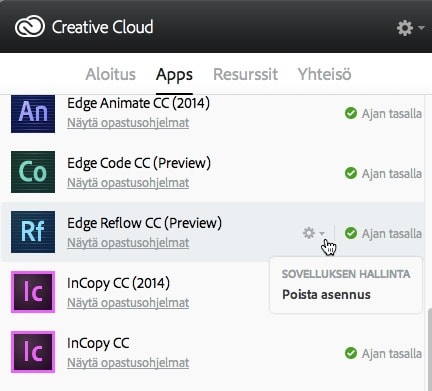Choose Poista asennus from the popup menu
Image resolution: width=432 pixels, height=391 pixels.
[x=326, y=295]
